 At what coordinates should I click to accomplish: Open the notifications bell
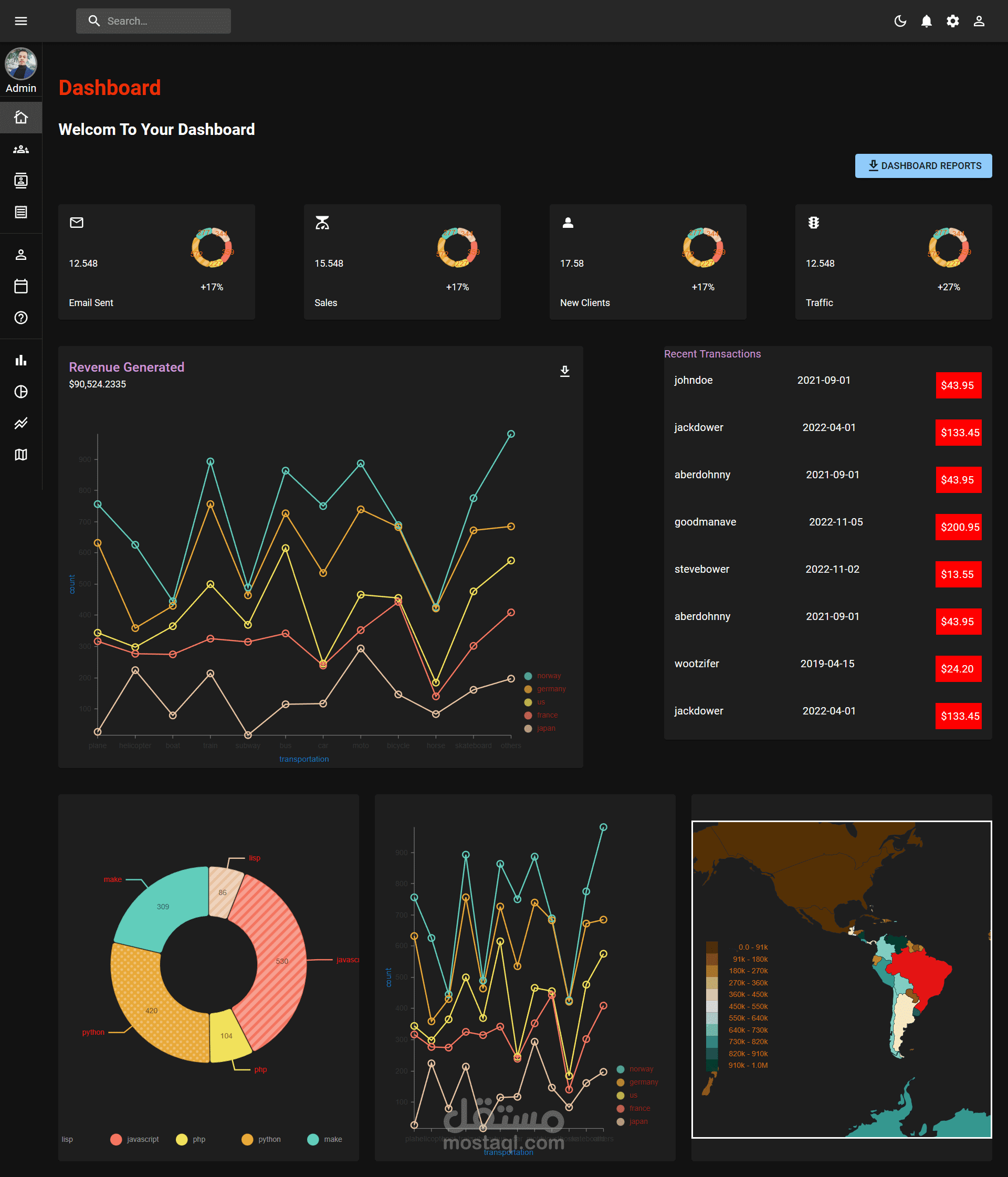point(926,21)
